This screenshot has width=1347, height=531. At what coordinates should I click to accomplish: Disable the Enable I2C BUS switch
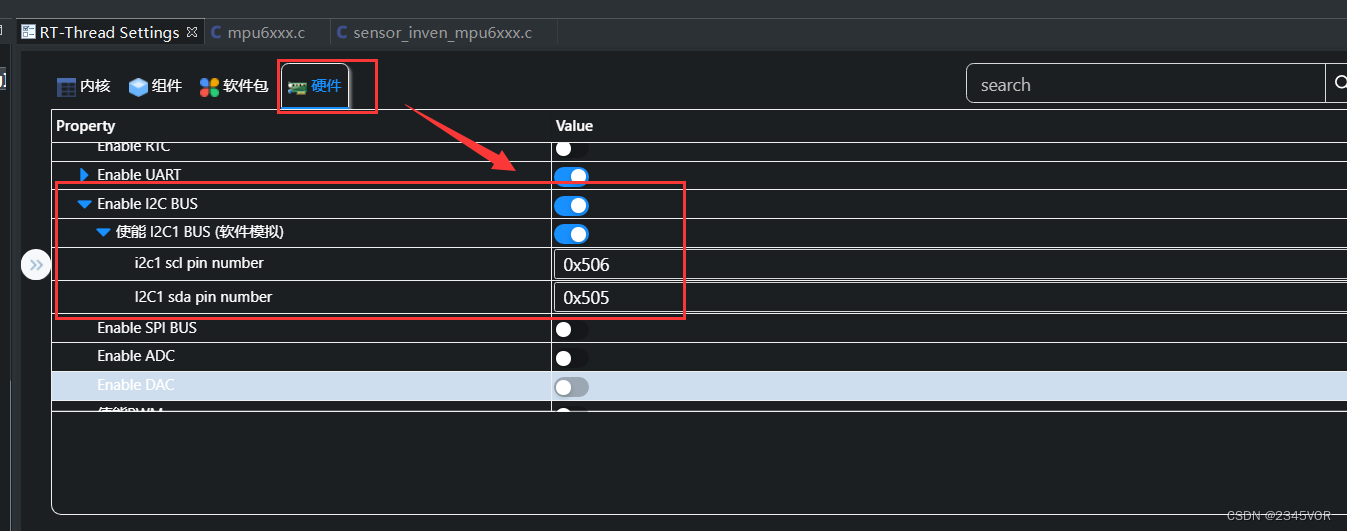pos(571,206)
